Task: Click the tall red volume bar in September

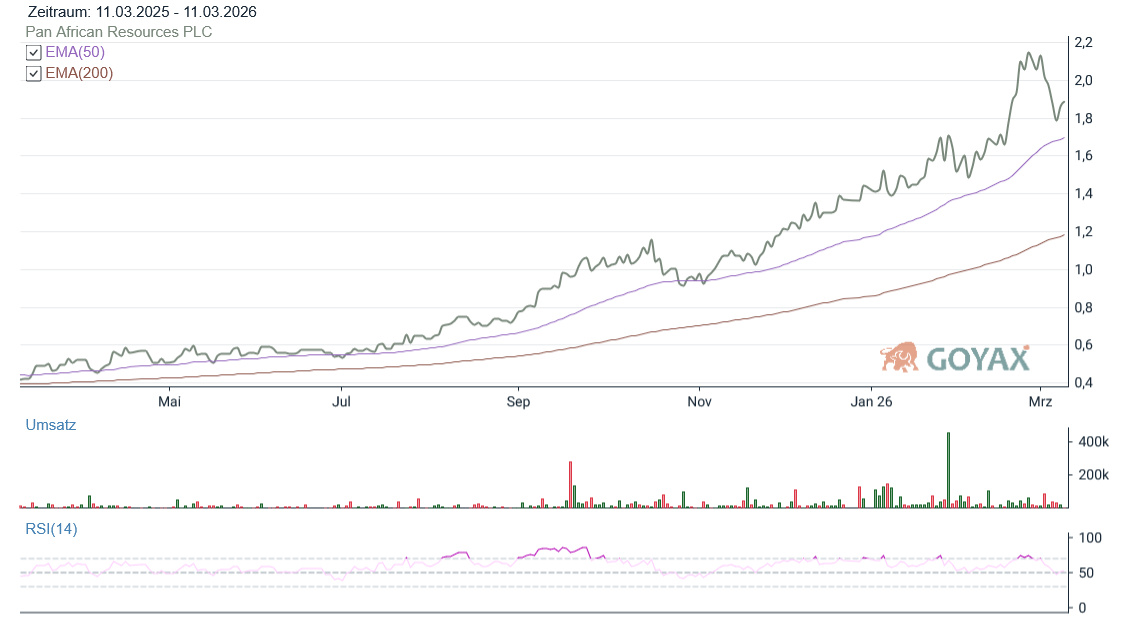Action: pos(570,484)
